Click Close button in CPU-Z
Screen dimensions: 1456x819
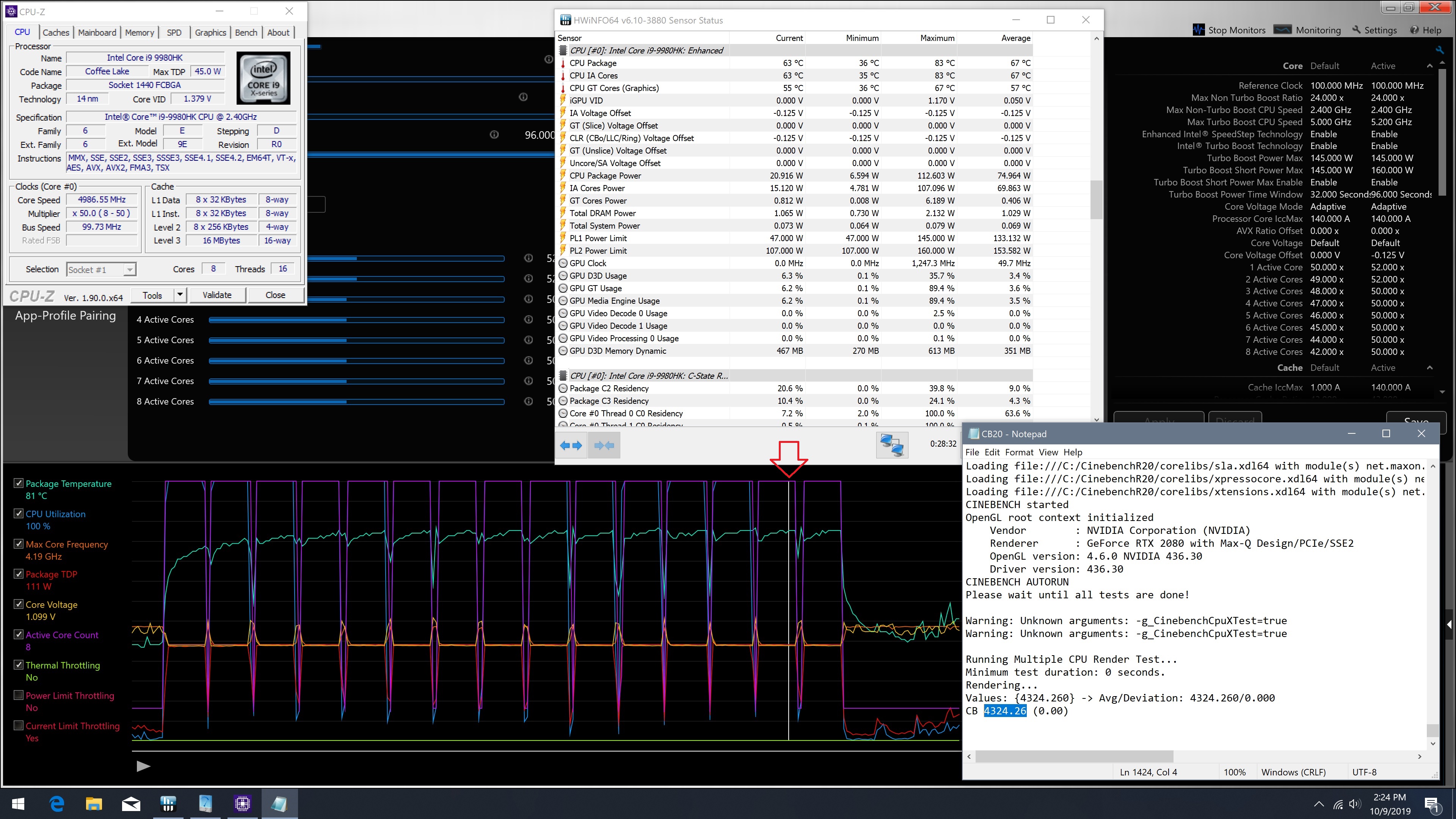click(275, 295)
